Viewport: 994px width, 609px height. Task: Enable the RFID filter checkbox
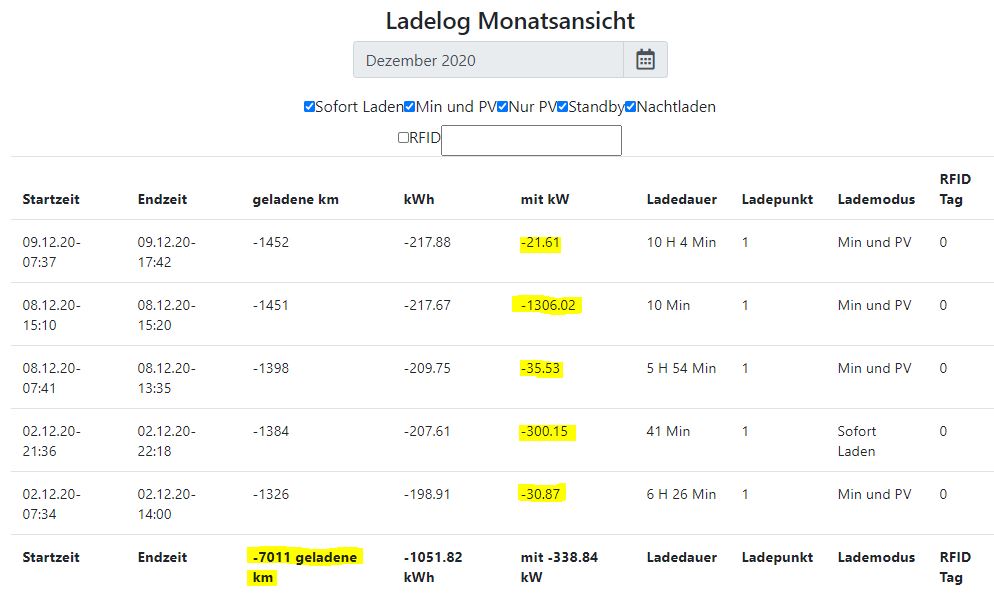(403, 138)
